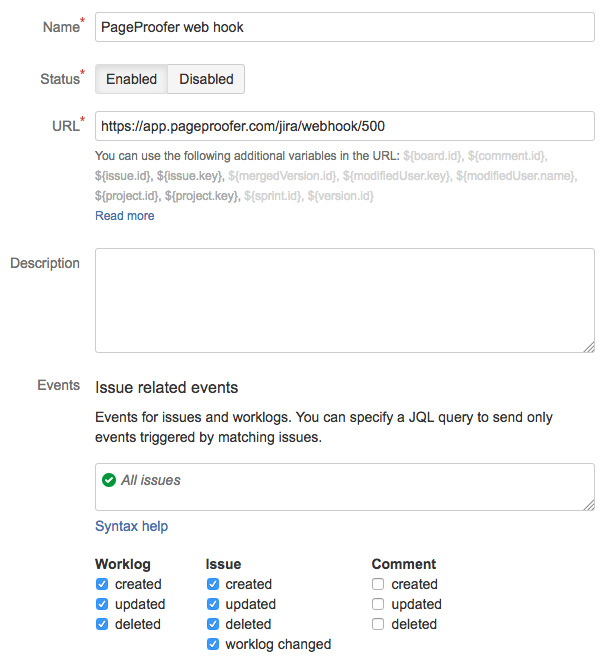605x666 pixels.
Task: Focus the webhook URL input field
Action: [x=344, y=127]
